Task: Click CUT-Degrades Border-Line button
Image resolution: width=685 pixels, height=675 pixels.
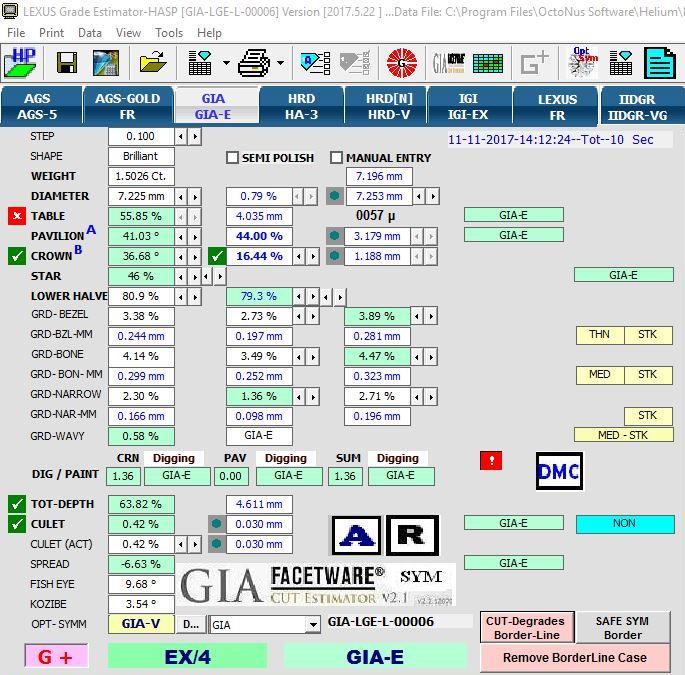Action: pos(527,628)
